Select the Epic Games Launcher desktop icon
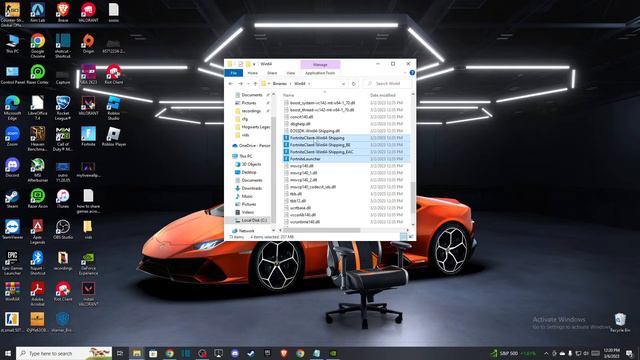640x360 pixels. coord(12,263)
